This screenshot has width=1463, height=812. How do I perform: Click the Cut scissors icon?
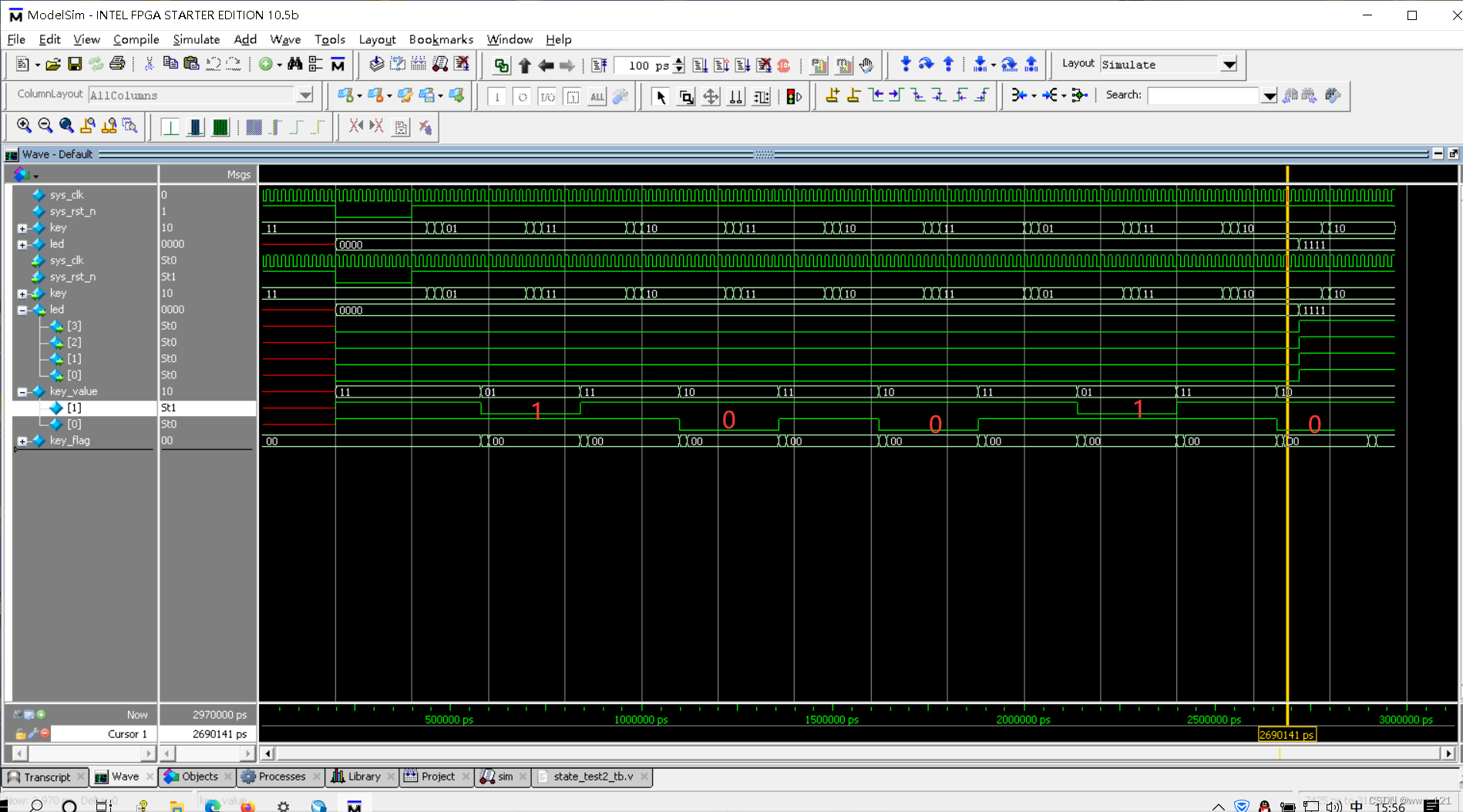pos(149,65)
